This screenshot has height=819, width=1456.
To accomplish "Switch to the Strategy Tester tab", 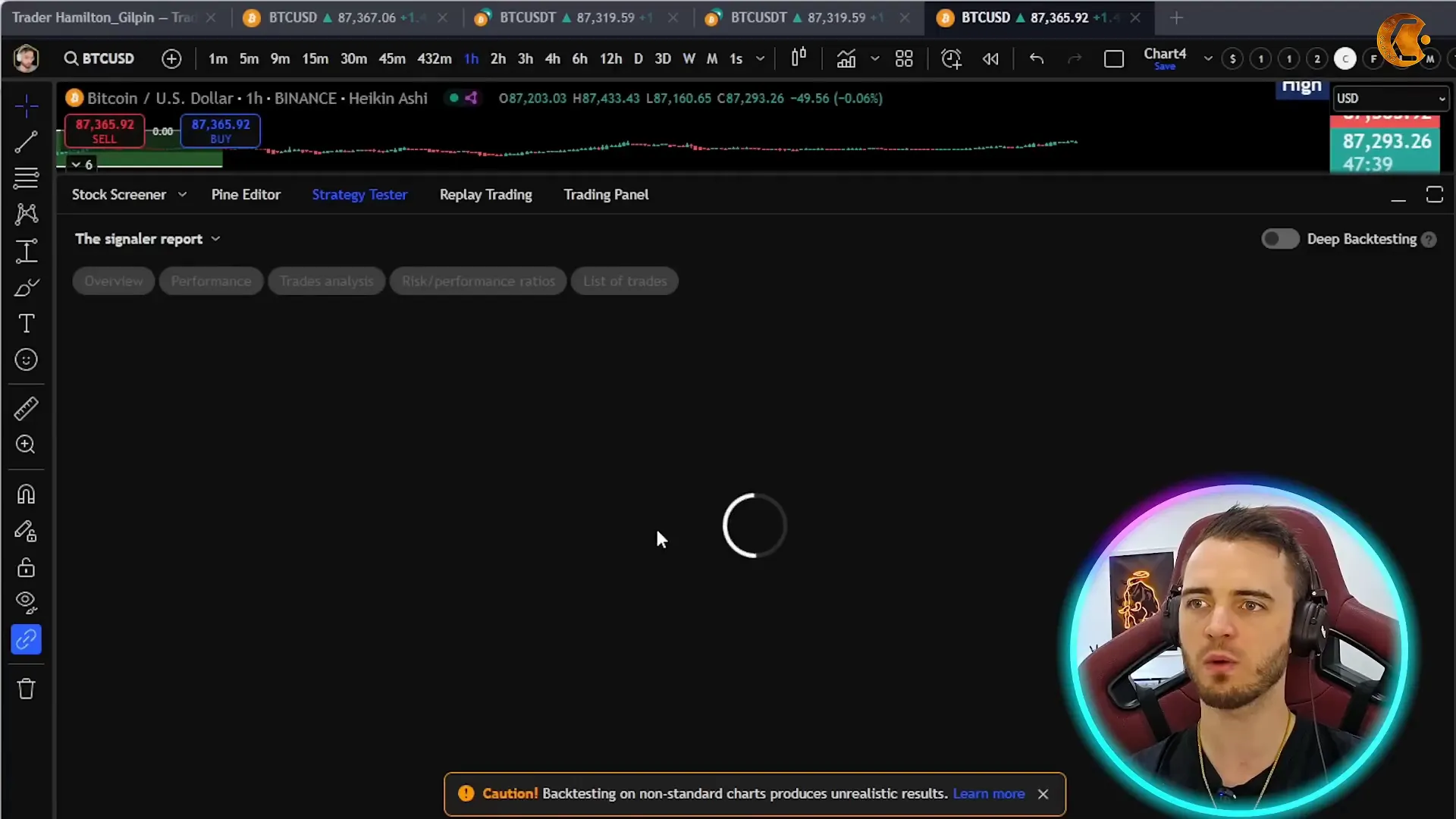I will 359,195.
